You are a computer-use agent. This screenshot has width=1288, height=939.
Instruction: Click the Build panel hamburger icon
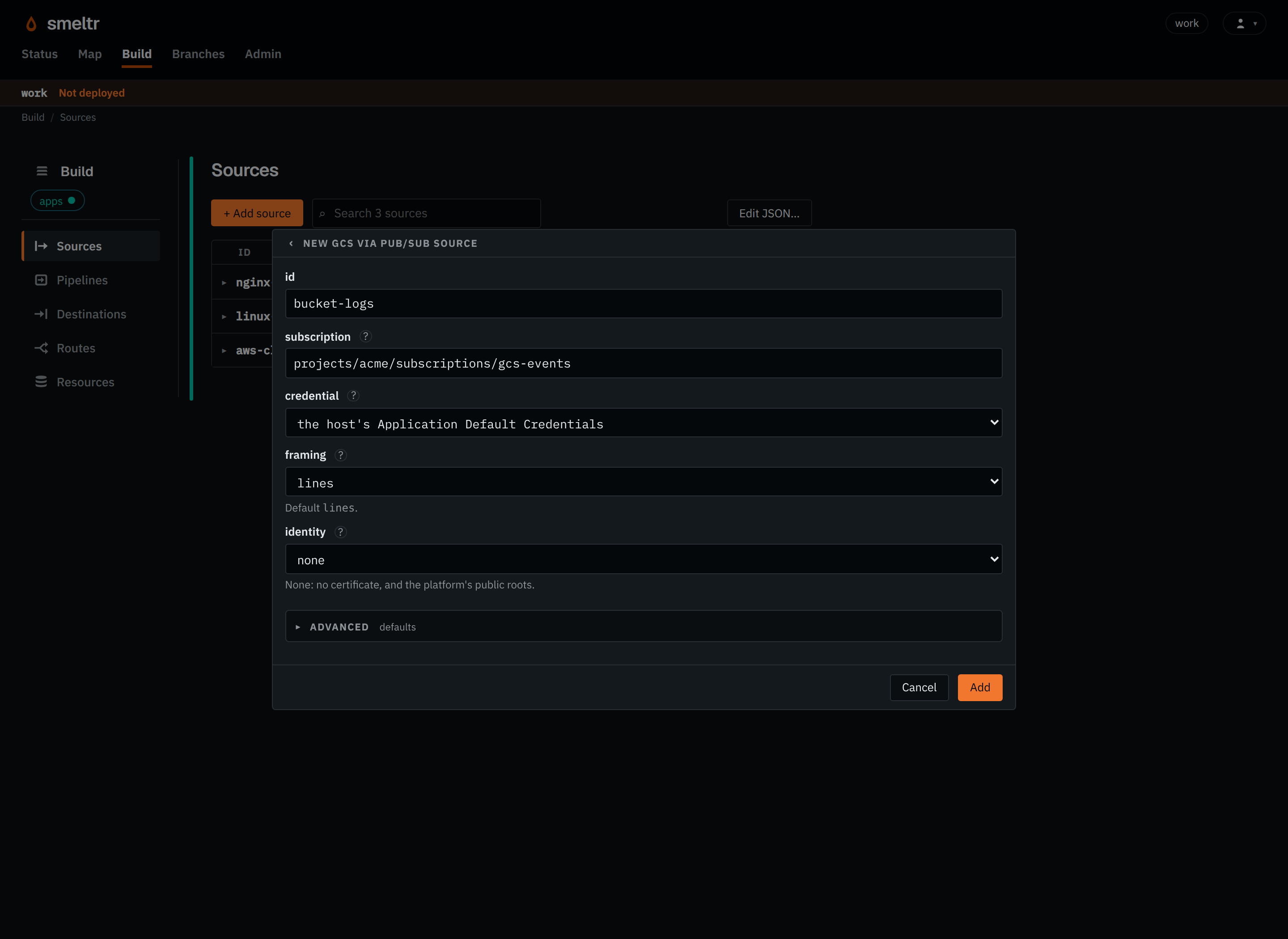[x=42, y=171]
